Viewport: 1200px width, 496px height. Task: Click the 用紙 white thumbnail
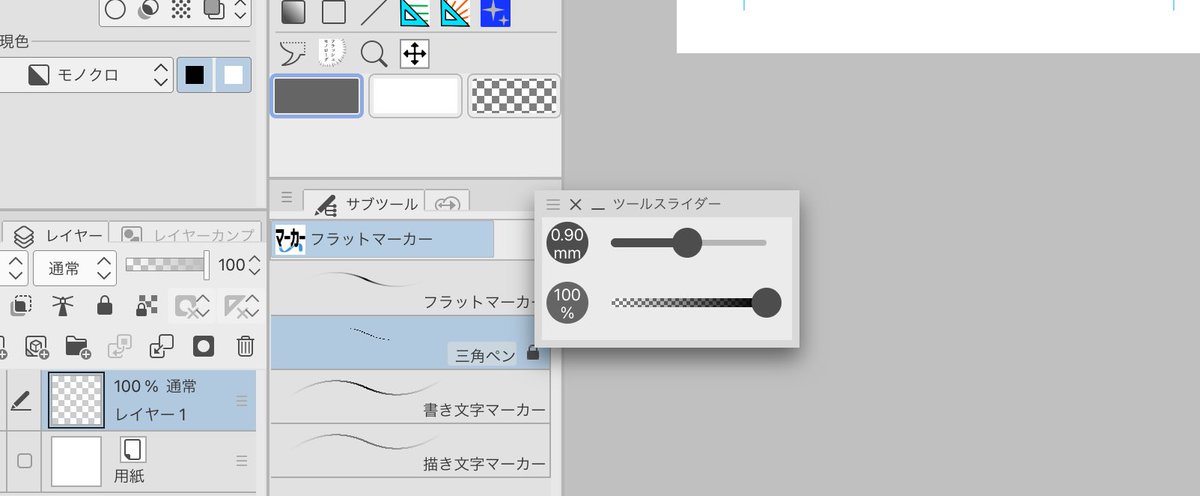(76, 461)
